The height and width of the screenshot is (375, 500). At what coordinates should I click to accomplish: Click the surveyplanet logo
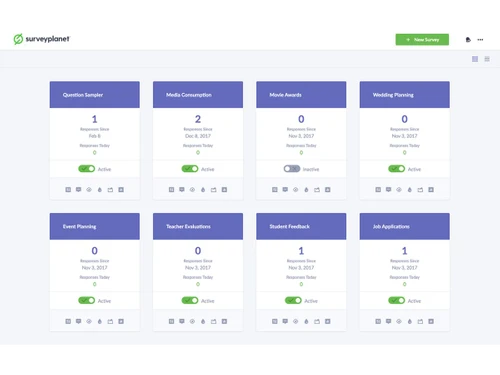(x=42, y=39)
